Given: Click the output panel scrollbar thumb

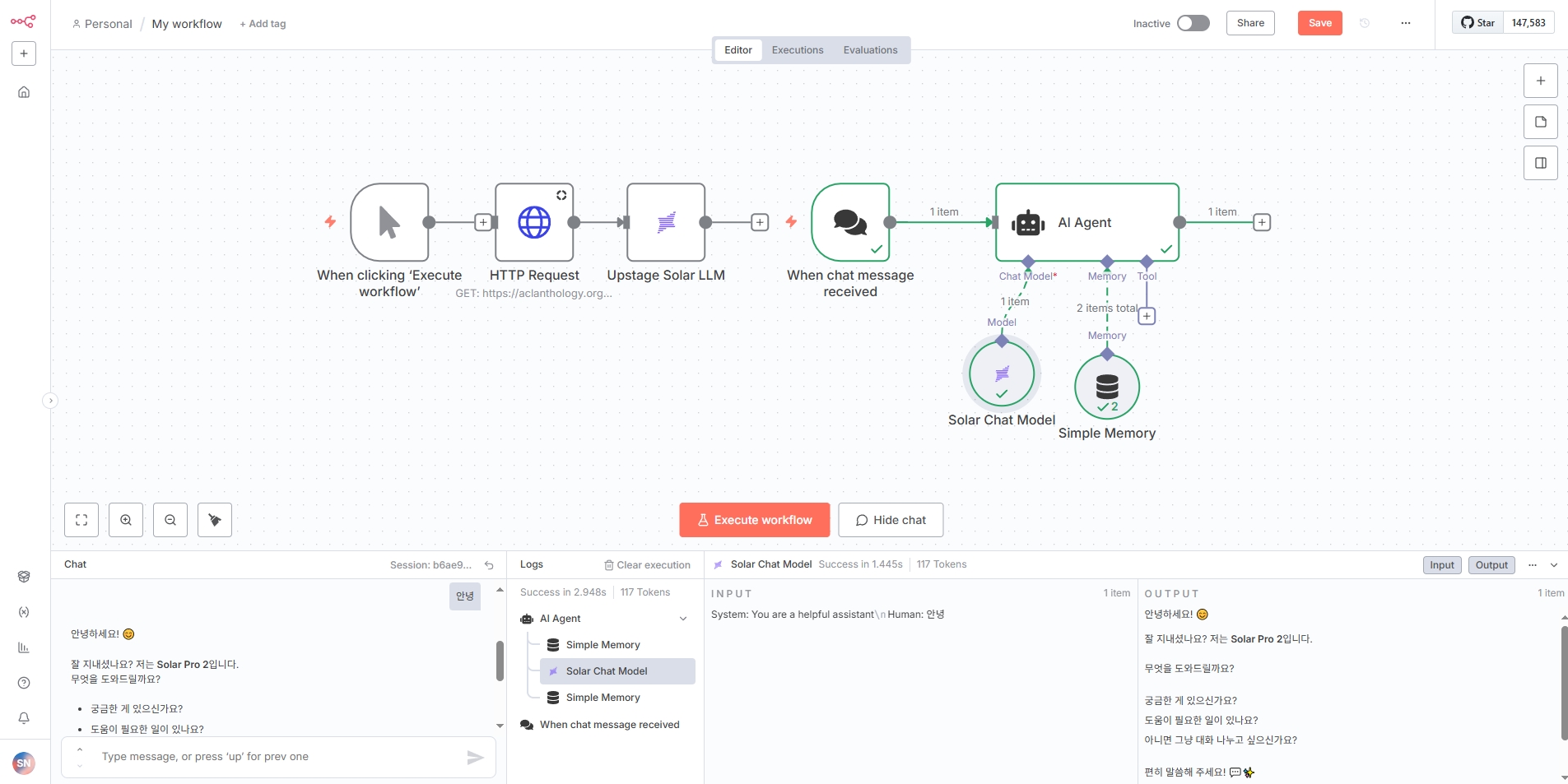Looking at the screenshot, I should click(x=1564, y=683).
